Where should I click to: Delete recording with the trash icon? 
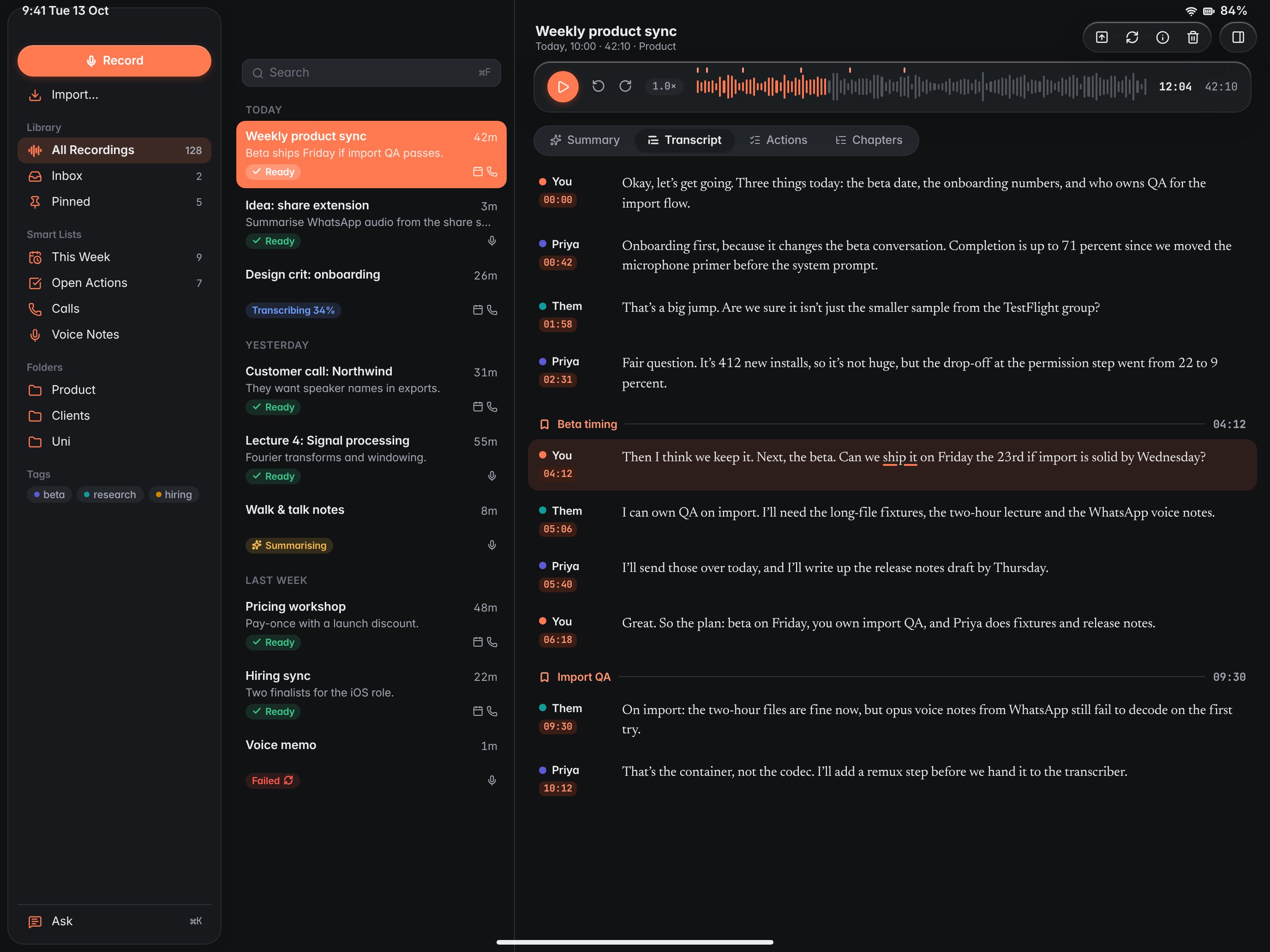(1192, 37)
